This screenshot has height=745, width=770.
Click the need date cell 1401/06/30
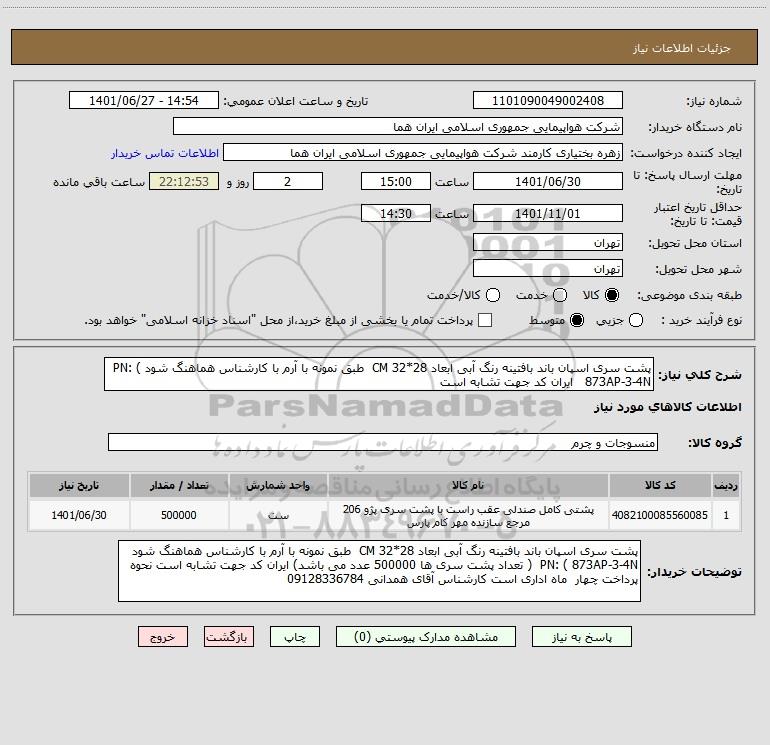point(79,515)
